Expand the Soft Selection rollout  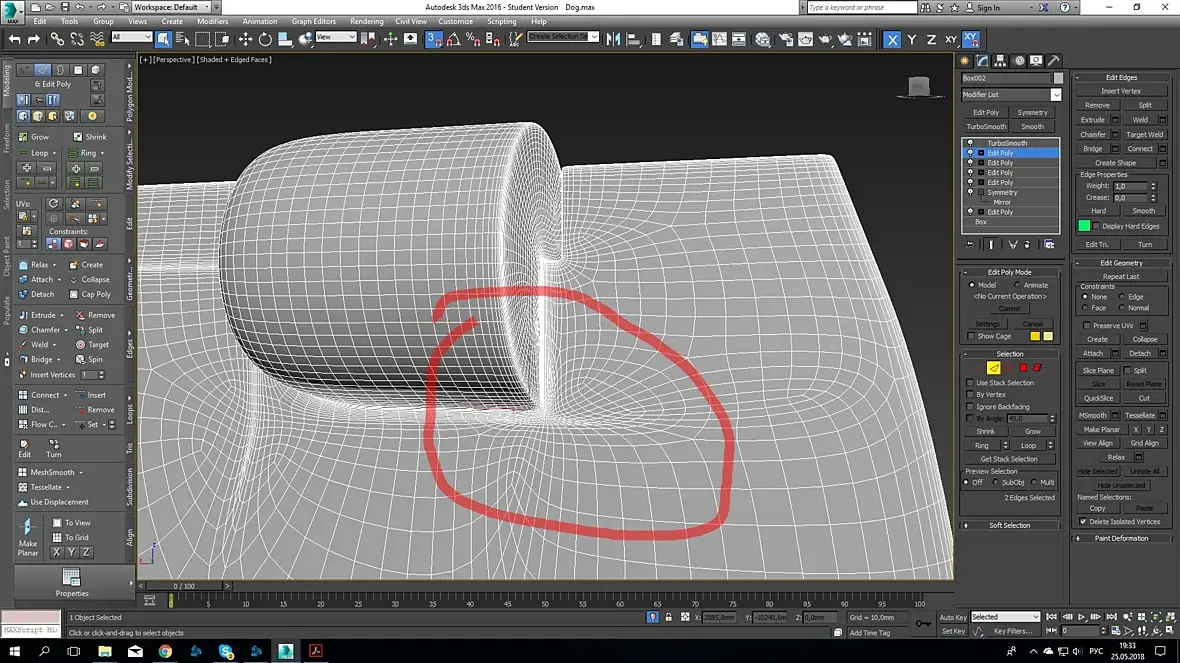pos(1009,525)
